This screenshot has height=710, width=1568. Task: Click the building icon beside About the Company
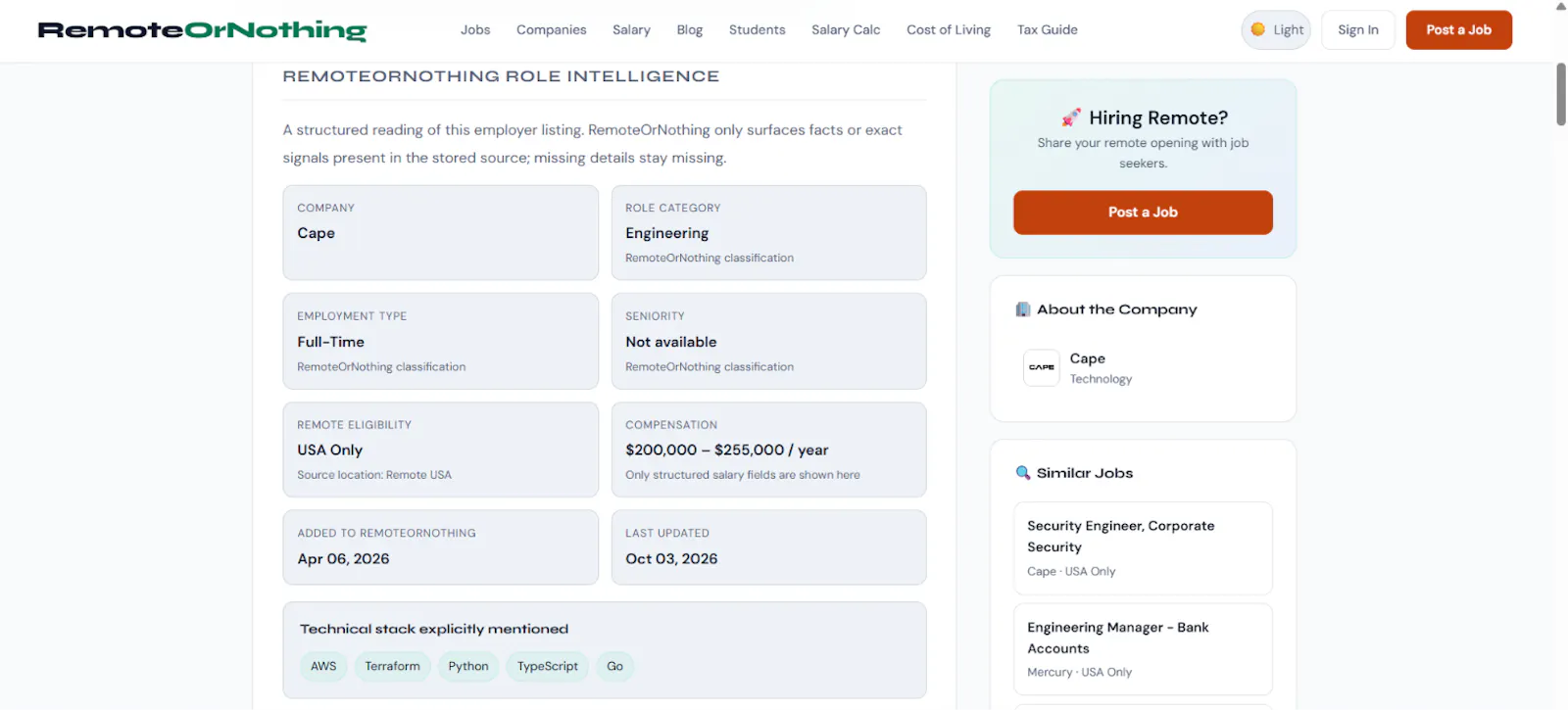[1023, 309]
